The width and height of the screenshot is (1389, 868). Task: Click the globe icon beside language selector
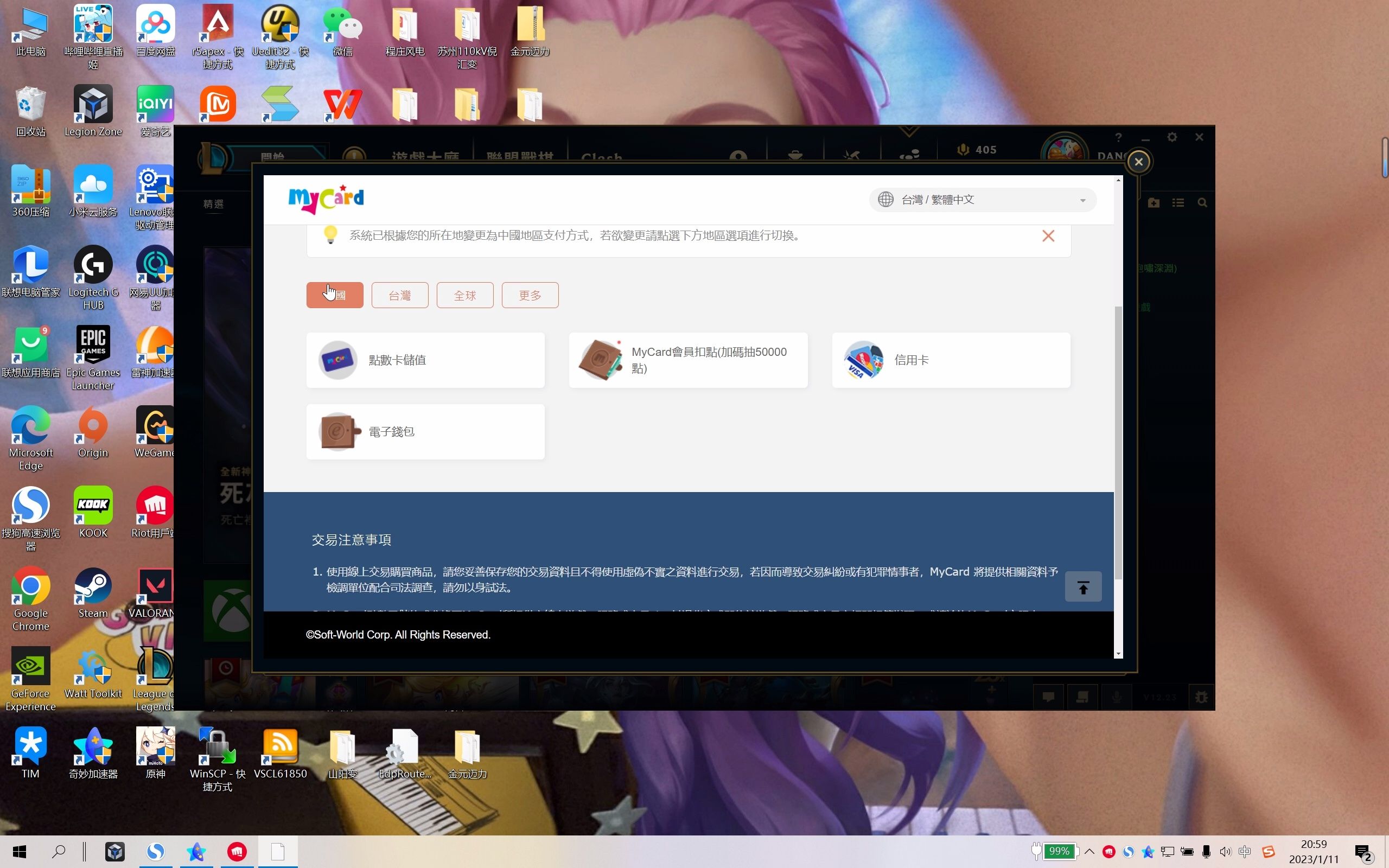[x=885, y=200]
